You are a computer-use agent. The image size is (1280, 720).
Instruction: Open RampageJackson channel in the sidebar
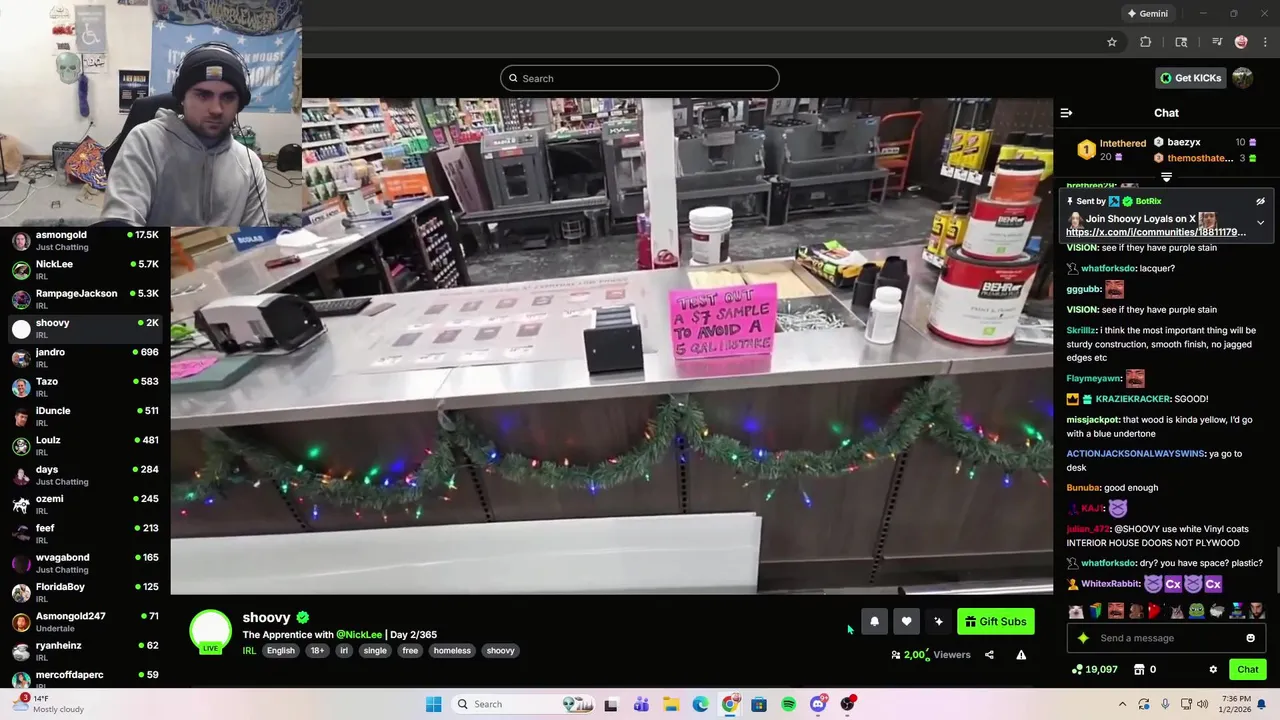tap(85, 299)
